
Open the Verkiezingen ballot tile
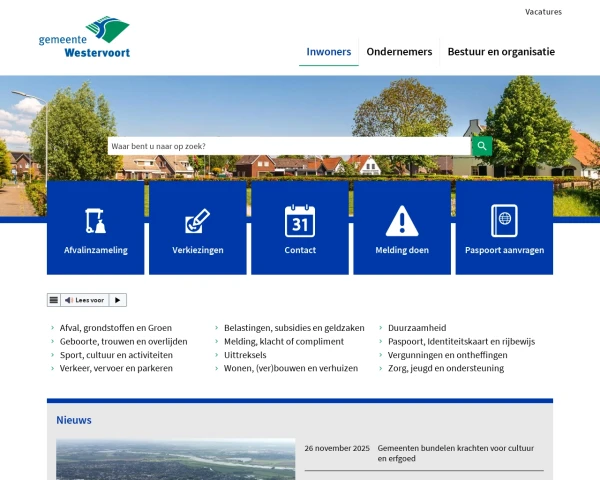(x=198, y=228)
